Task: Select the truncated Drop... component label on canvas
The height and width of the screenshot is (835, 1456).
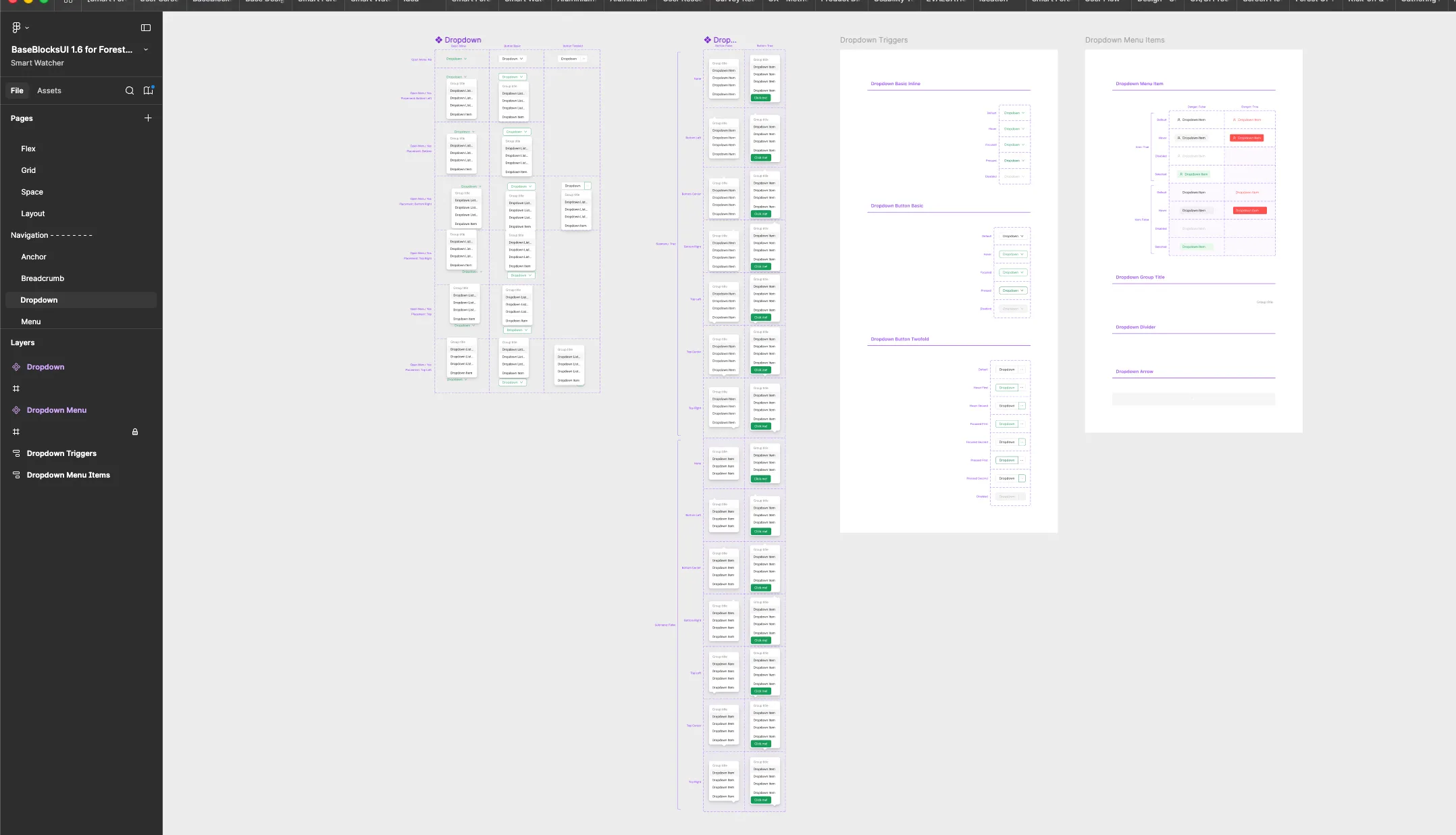Action: coord(725,40)
